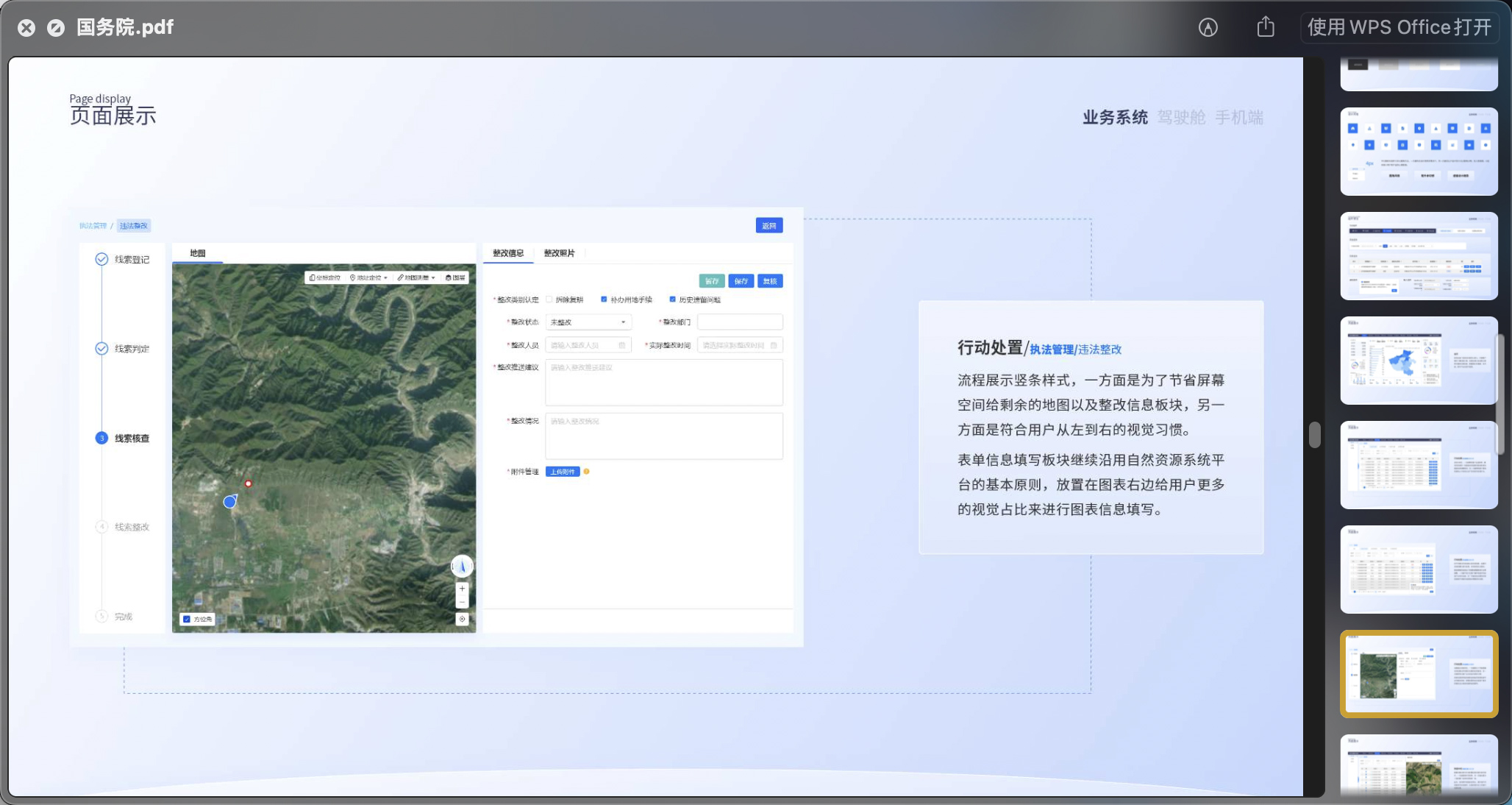
Task: Click the 违法整改 breadcrumb link
Action: [x=134, y=226]
